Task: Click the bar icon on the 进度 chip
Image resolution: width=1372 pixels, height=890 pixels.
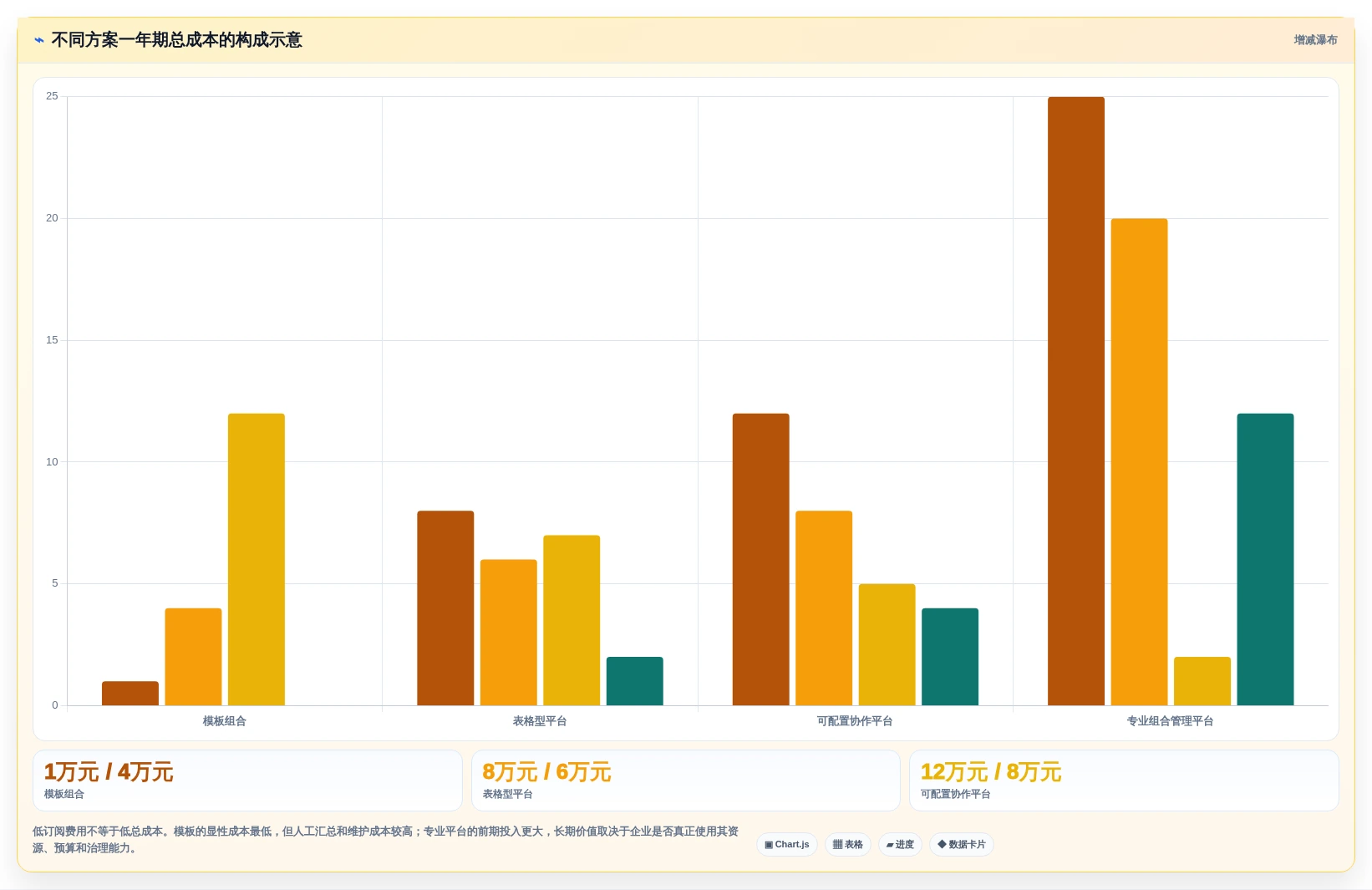Action: pyautogui.click(x=890, y=845)
